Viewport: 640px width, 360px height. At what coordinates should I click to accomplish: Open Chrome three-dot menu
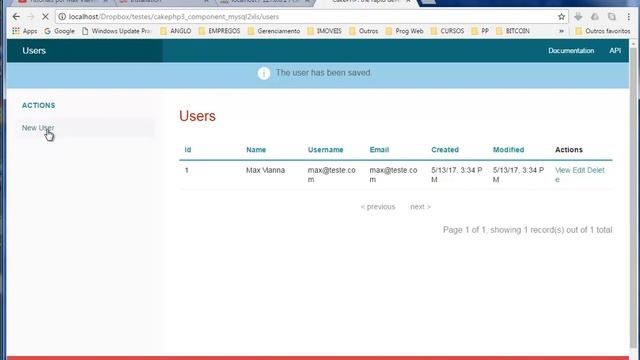click(629, 17)
